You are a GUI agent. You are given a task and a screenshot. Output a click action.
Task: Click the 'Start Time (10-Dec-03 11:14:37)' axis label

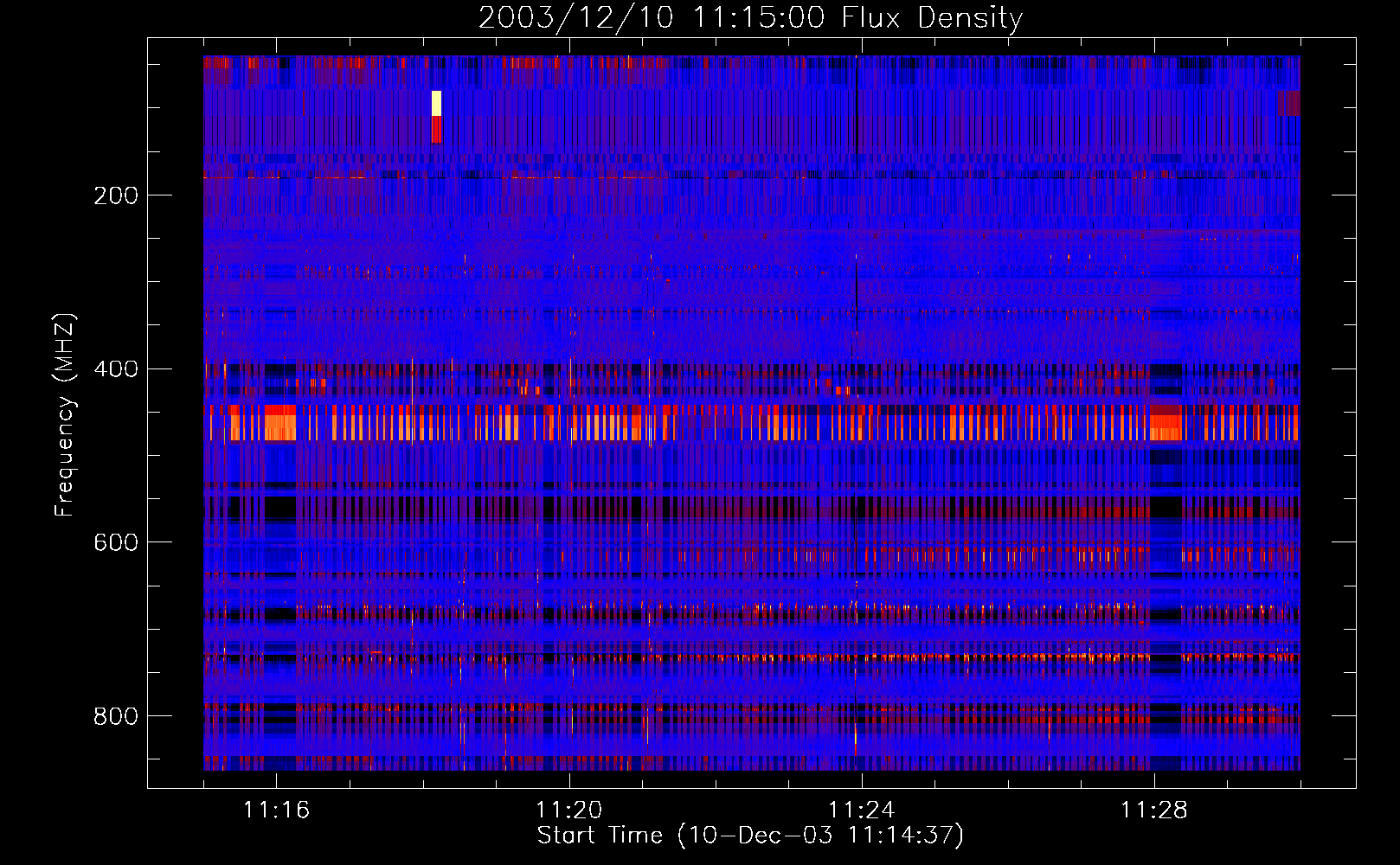tap(750, 836)
